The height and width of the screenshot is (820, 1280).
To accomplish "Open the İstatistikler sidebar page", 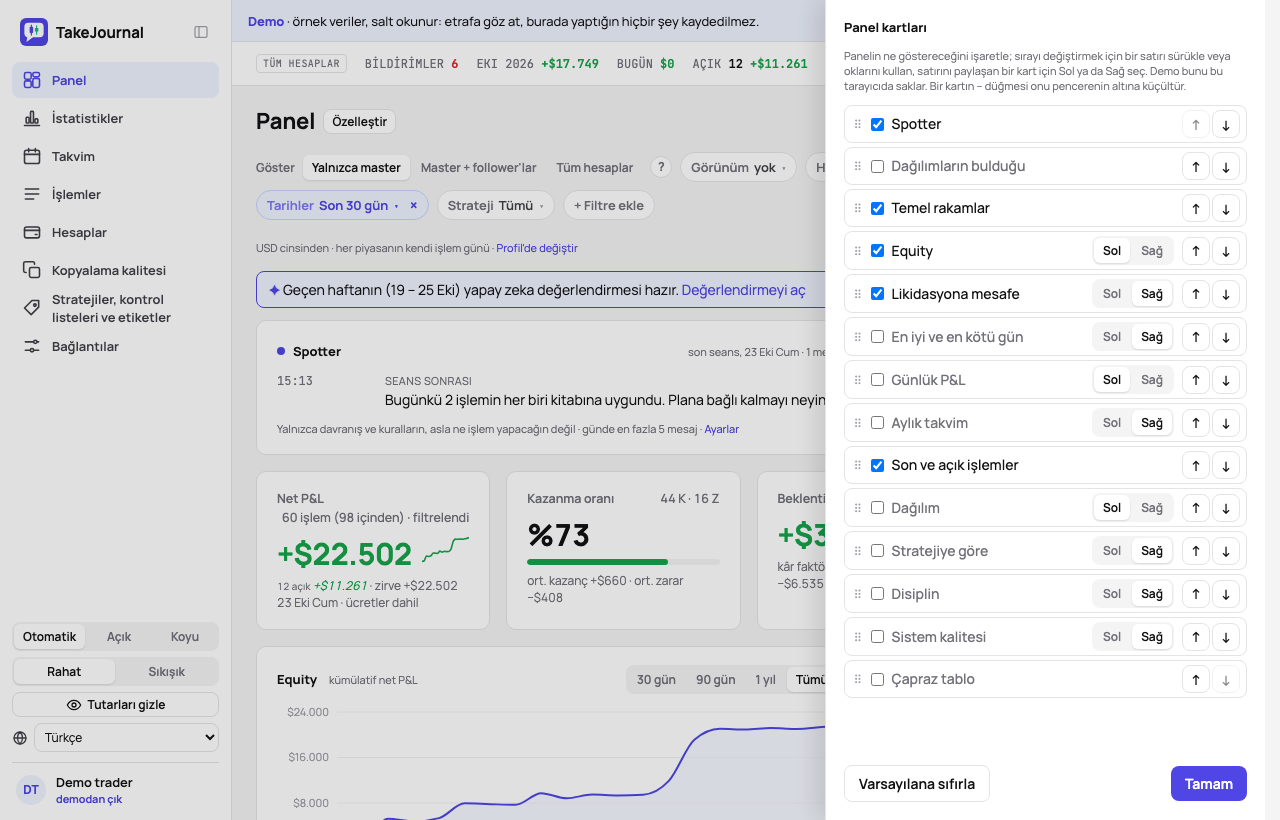I will coord(115,118).
